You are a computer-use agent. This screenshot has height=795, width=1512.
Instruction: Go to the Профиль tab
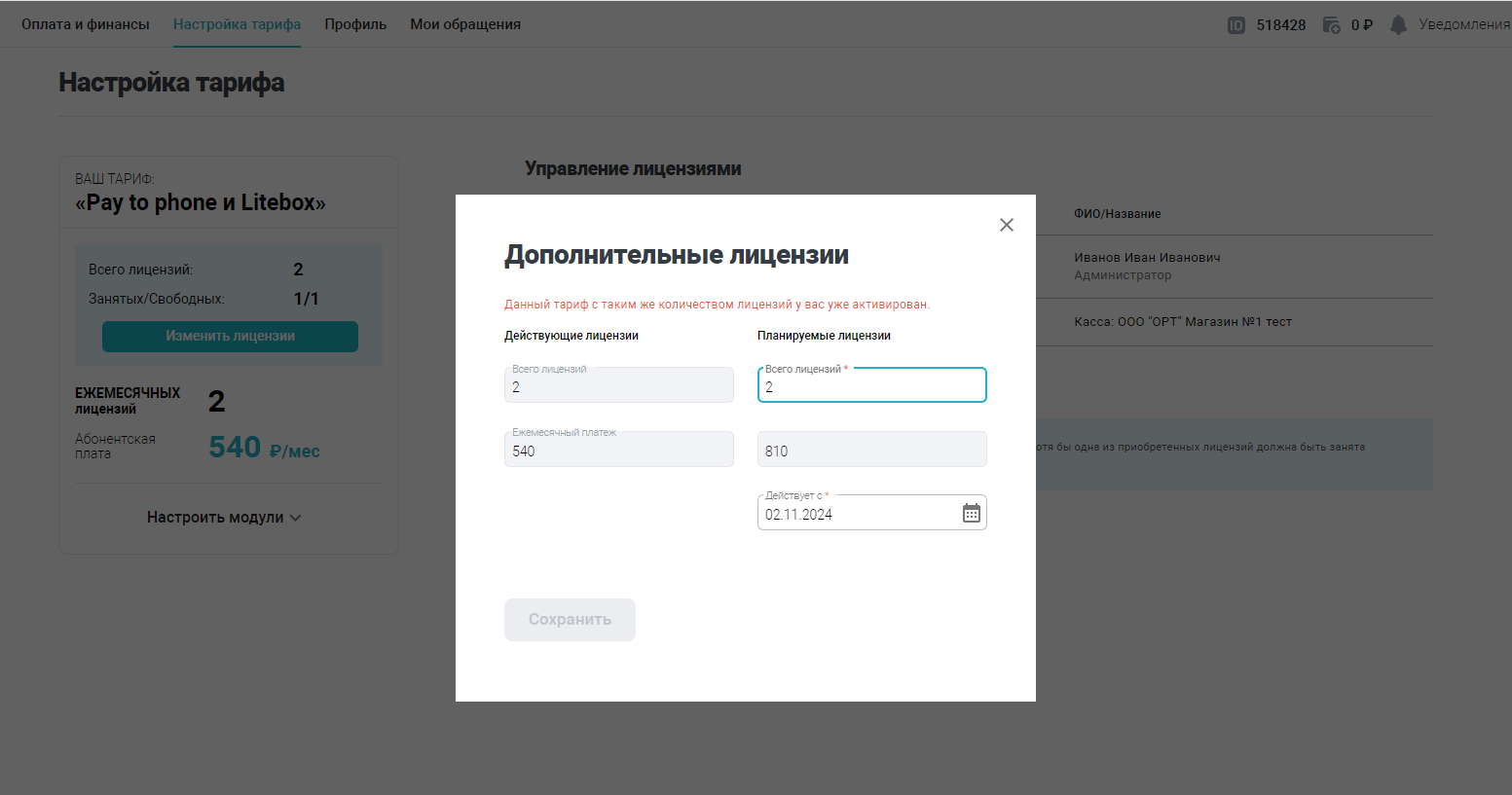pyautogui.click(x=355, y=24)
